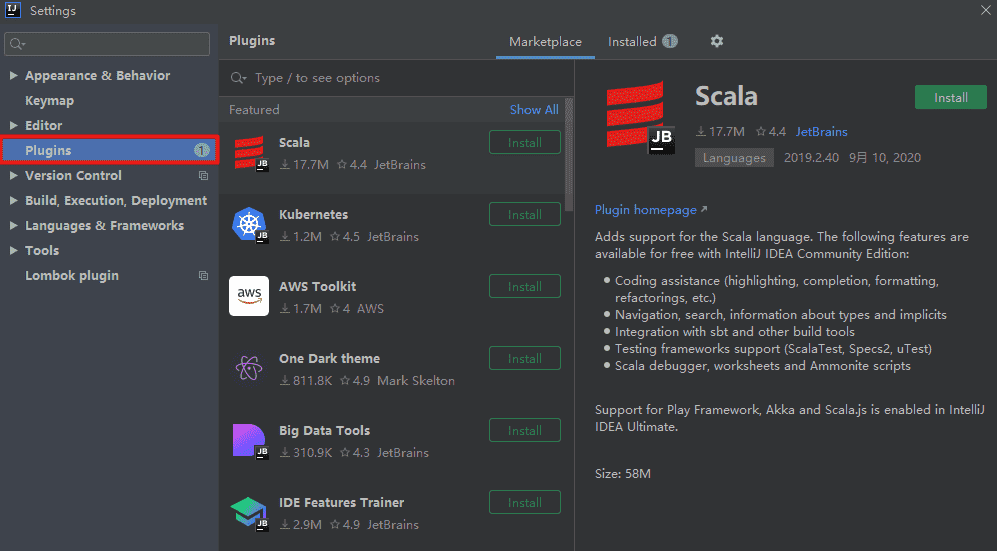Click green Install button in Scala details

(x=951, y=97)
